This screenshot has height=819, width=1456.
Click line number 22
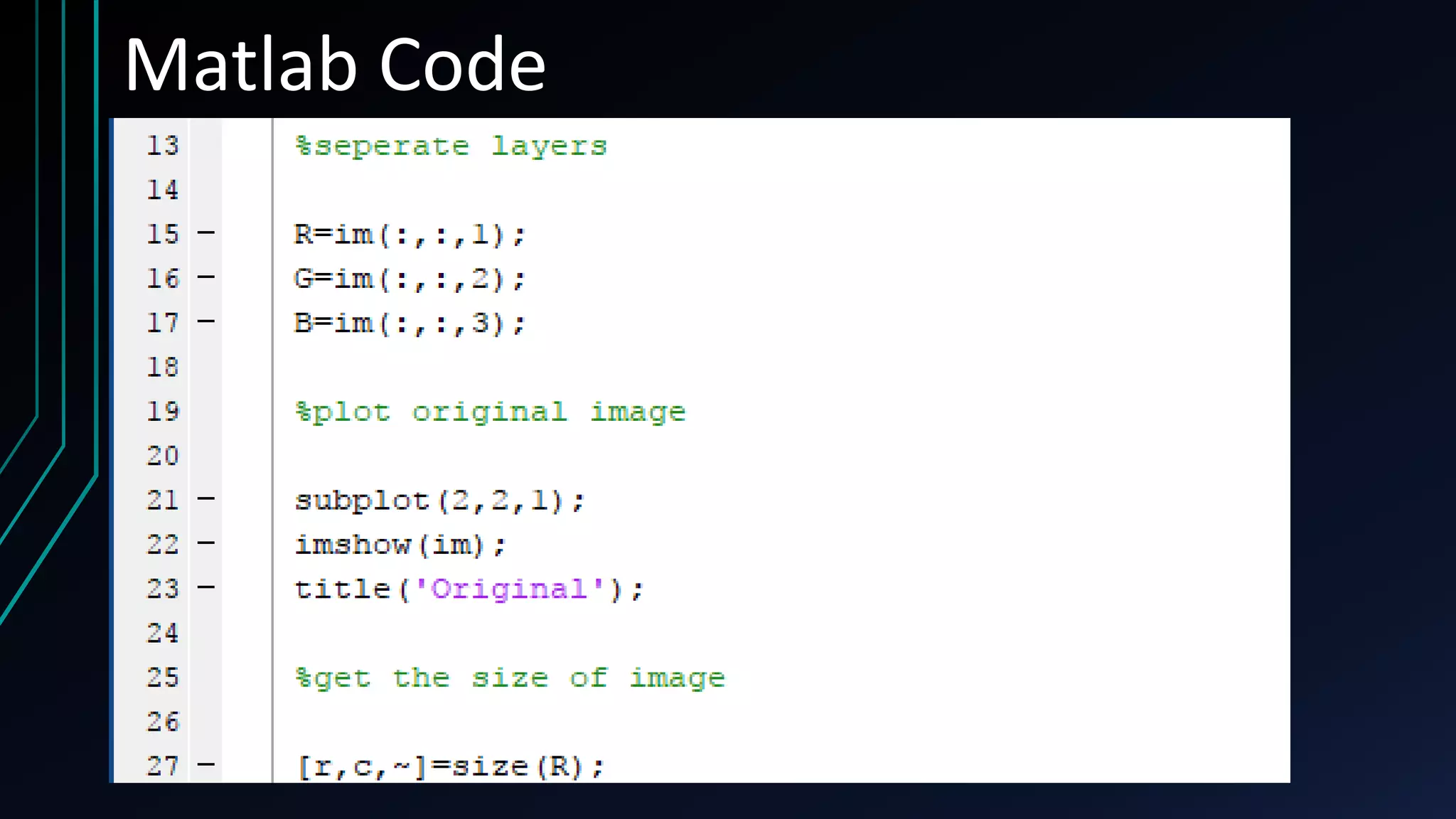point(163,545)
